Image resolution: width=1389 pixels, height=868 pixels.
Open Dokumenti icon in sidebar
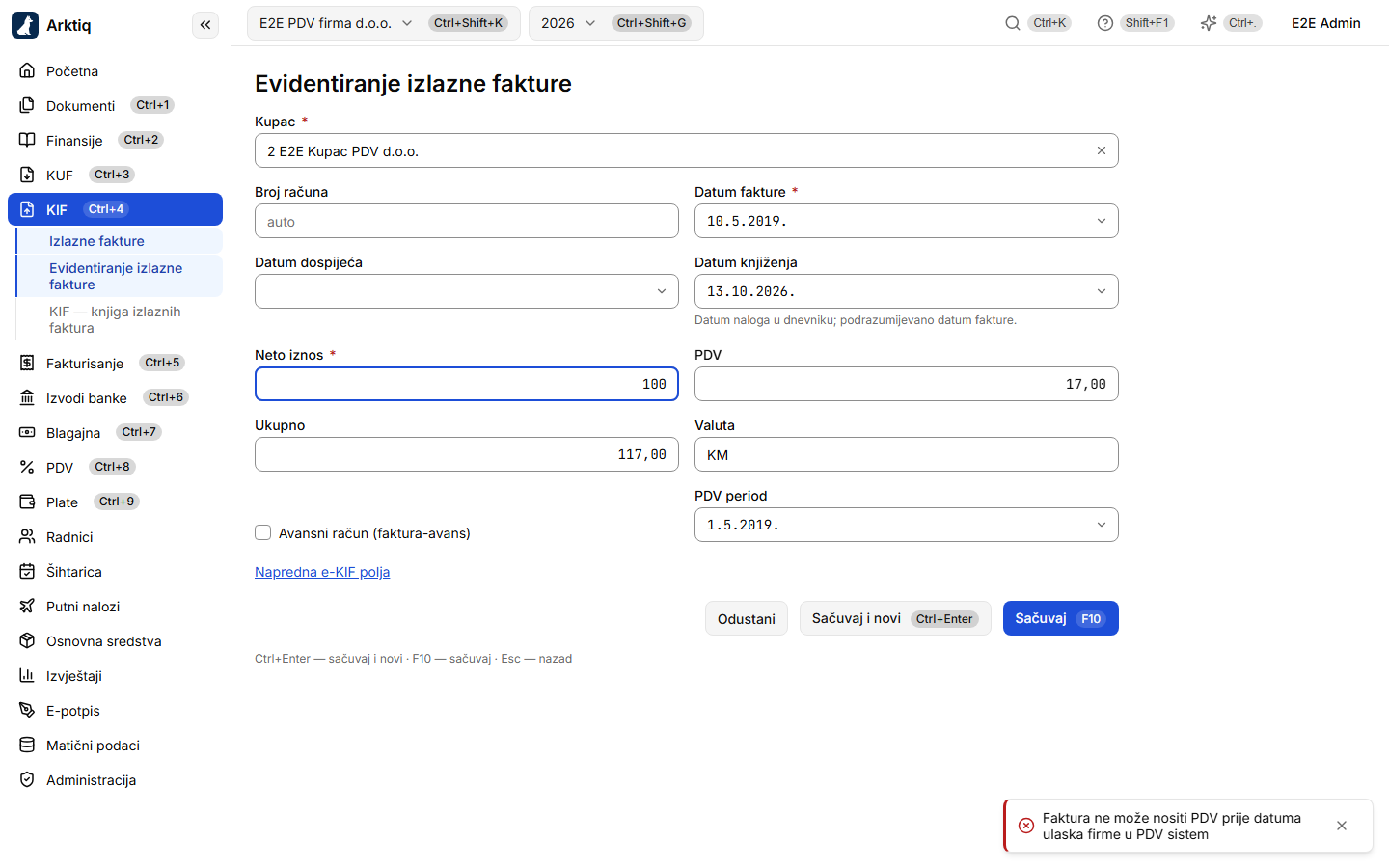pos(27,105)
